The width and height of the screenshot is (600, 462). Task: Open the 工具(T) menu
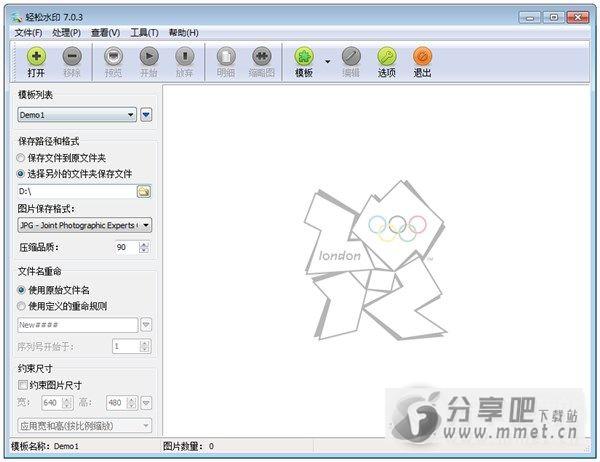[x=144, y=33]
